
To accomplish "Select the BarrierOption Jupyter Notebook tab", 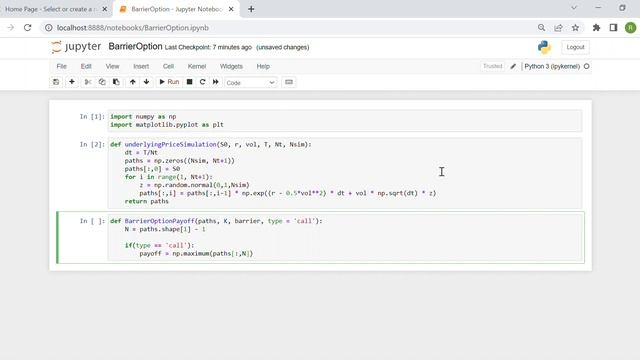I will (x=176, y=9).
